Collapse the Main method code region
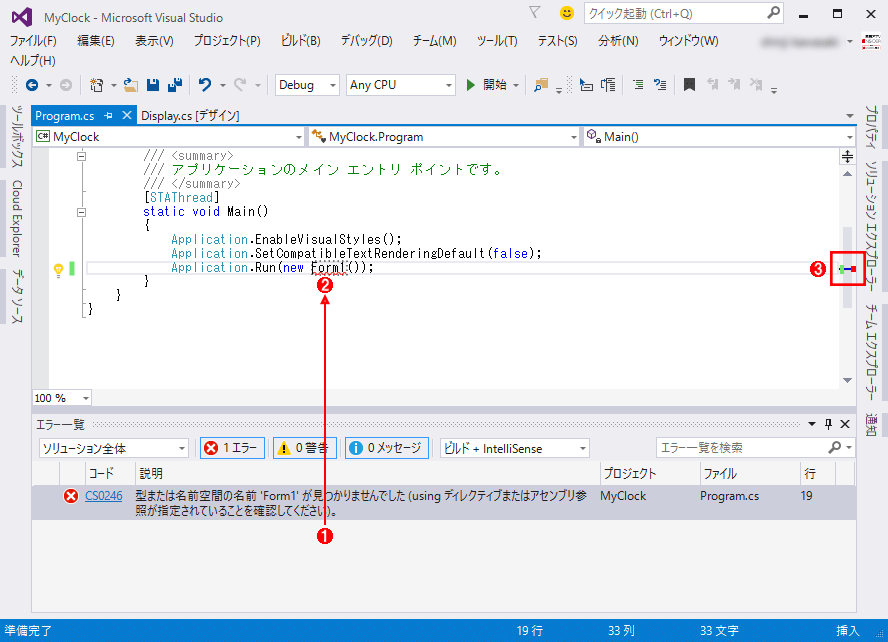 pyautogui.click(x=81, y=211)
